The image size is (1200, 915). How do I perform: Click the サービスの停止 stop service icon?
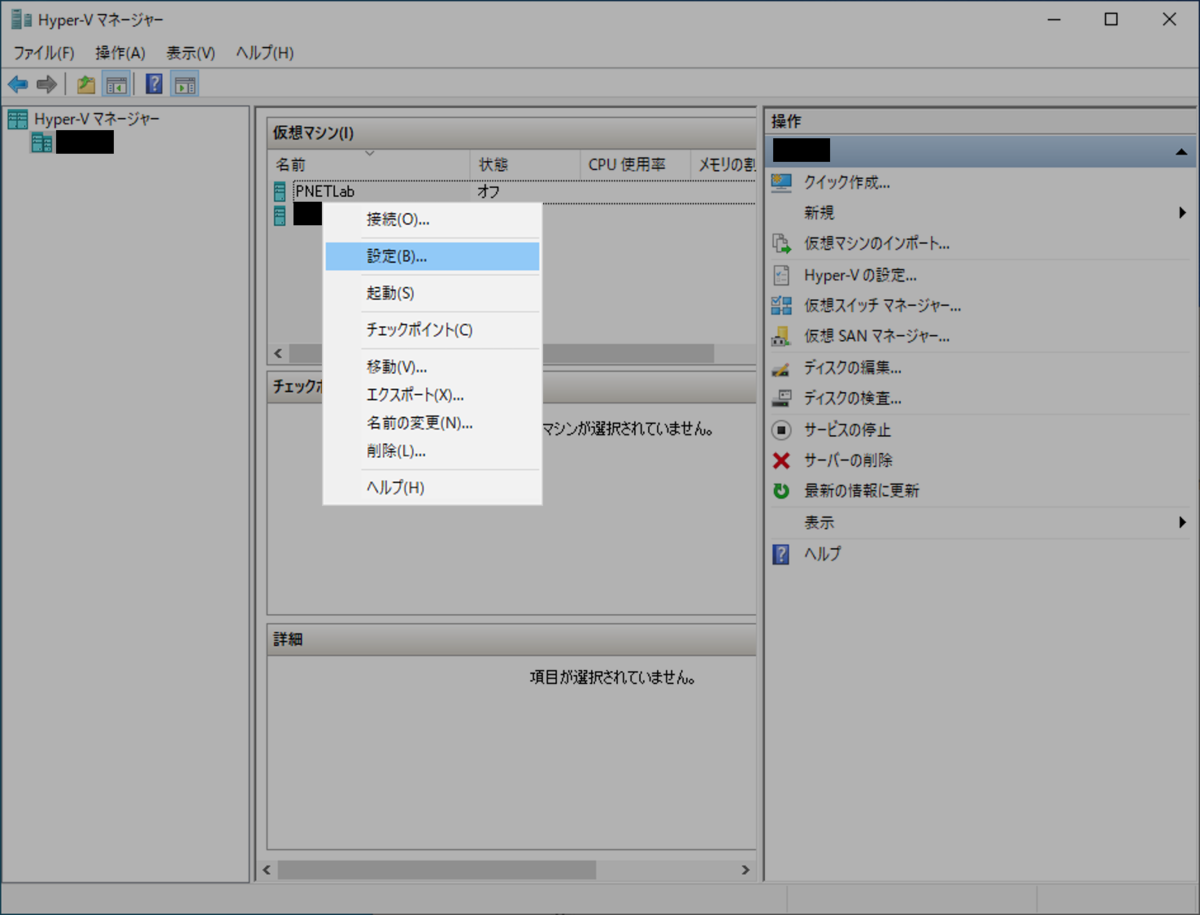(780, 429)
